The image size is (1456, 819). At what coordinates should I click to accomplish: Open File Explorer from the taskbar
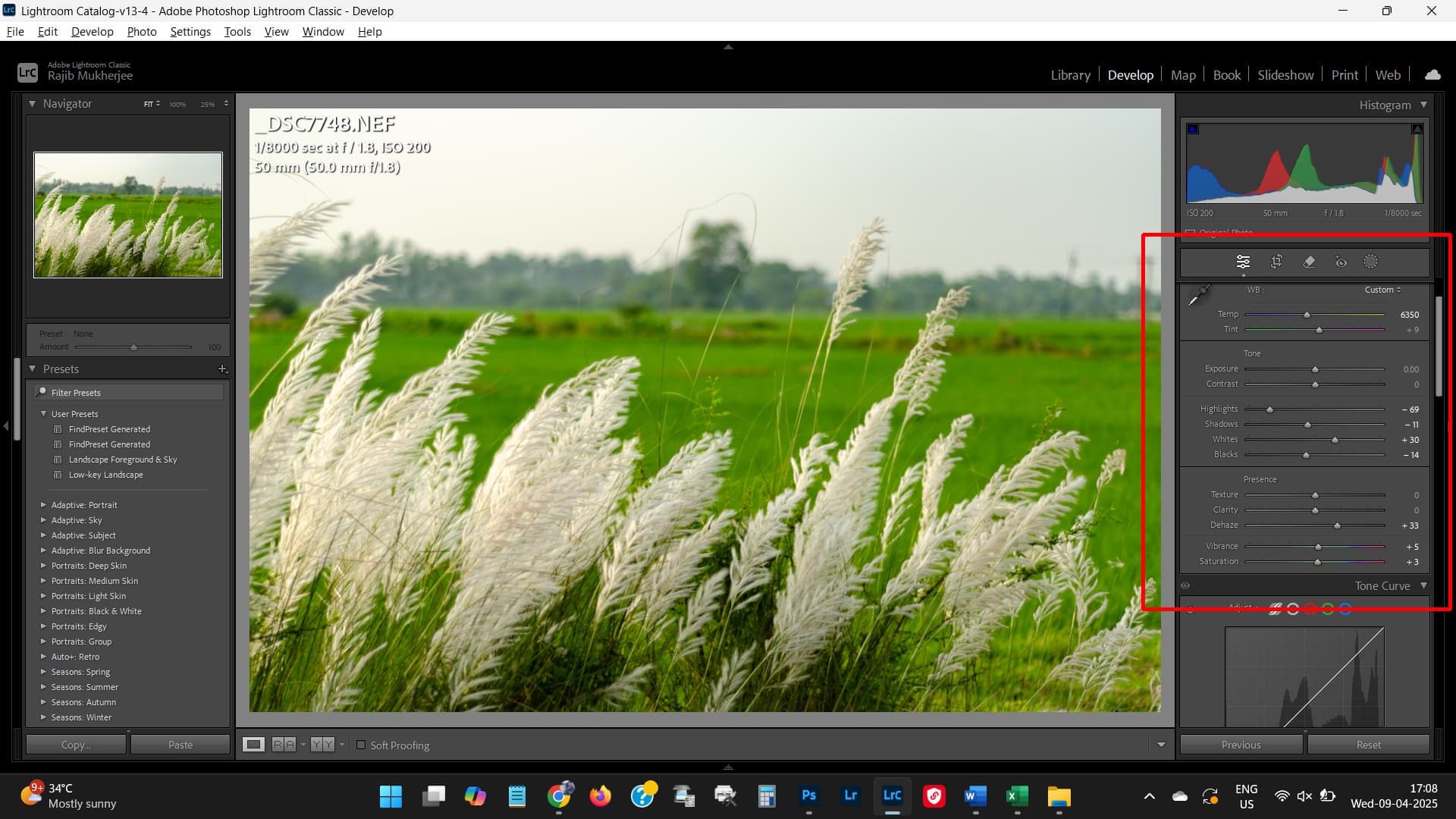1059,795
